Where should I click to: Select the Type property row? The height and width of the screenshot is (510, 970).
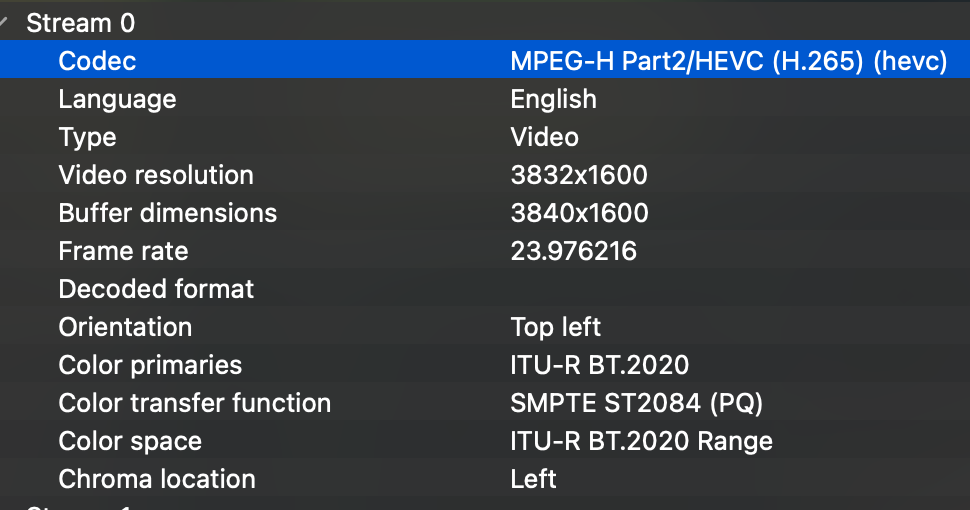[x=87, y=137]
